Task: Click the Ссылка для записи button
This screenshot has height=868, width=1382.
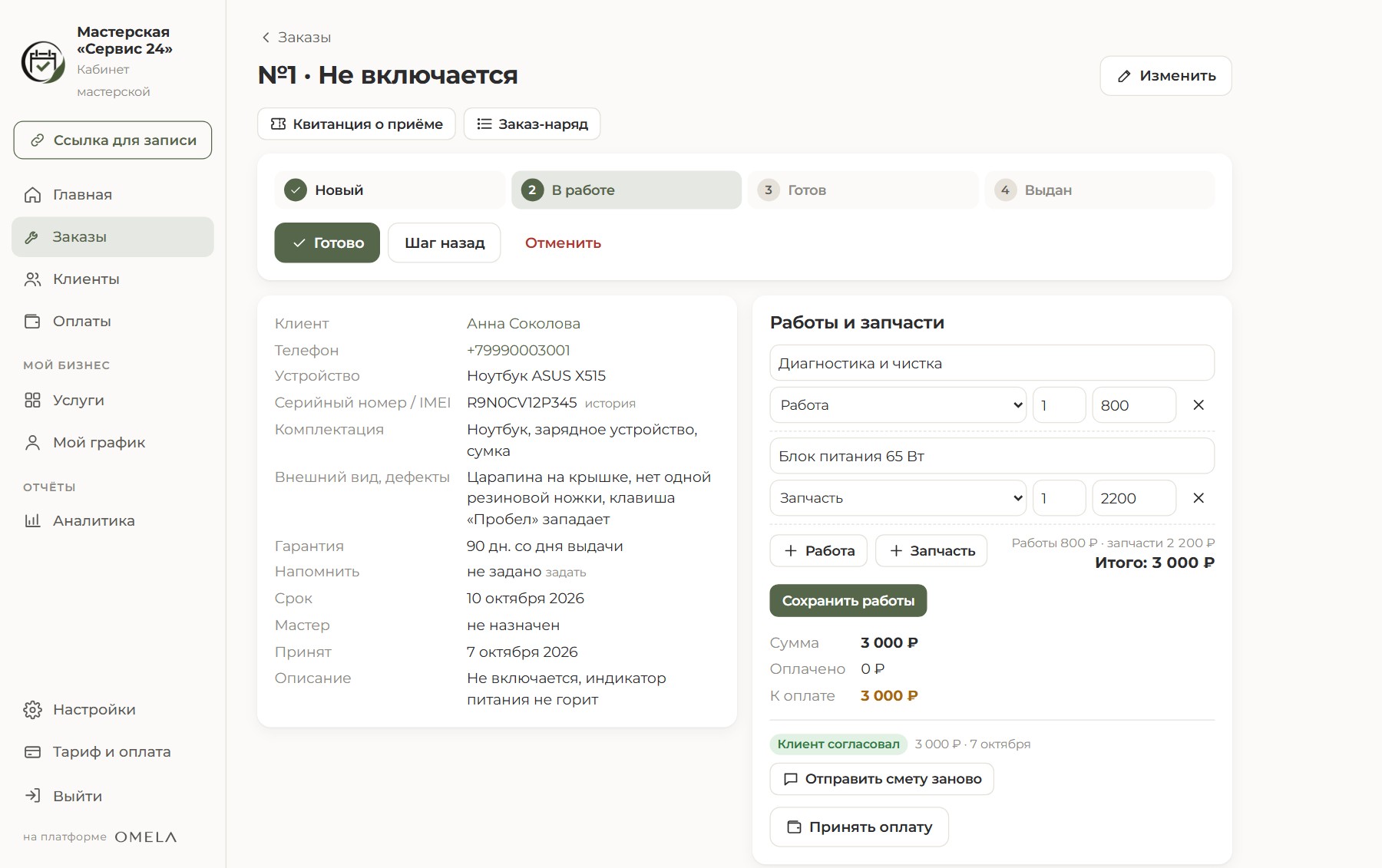Action: point(113,140)
